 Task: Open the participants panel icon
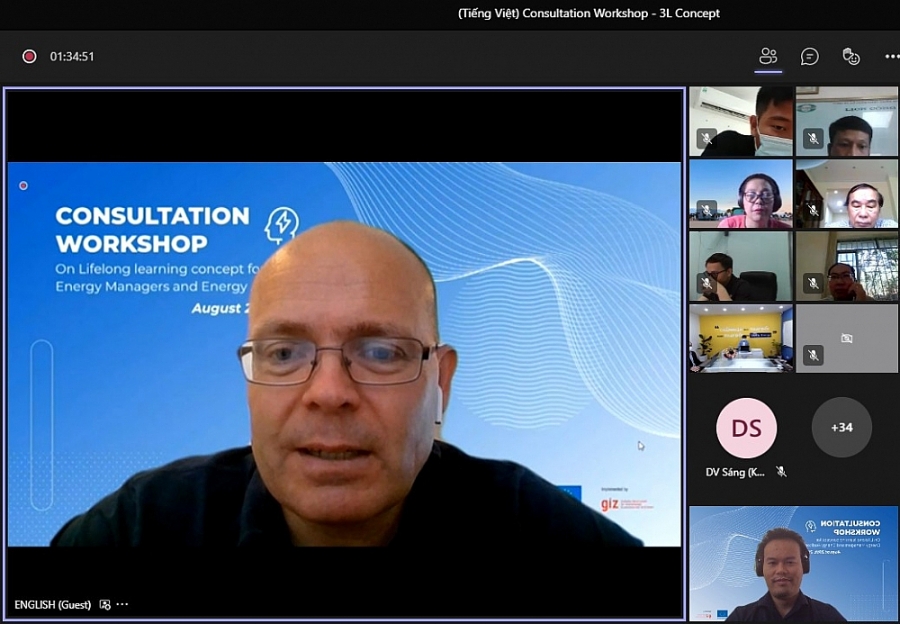[x=768, y=56]
